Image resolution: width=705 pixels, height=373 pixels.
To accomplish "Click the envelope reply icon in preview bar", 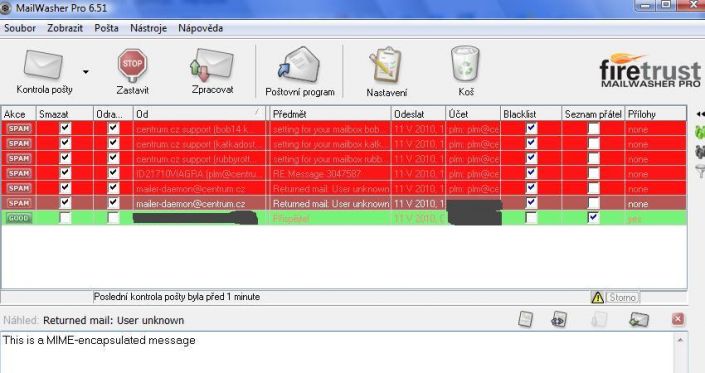I will 638,320.
